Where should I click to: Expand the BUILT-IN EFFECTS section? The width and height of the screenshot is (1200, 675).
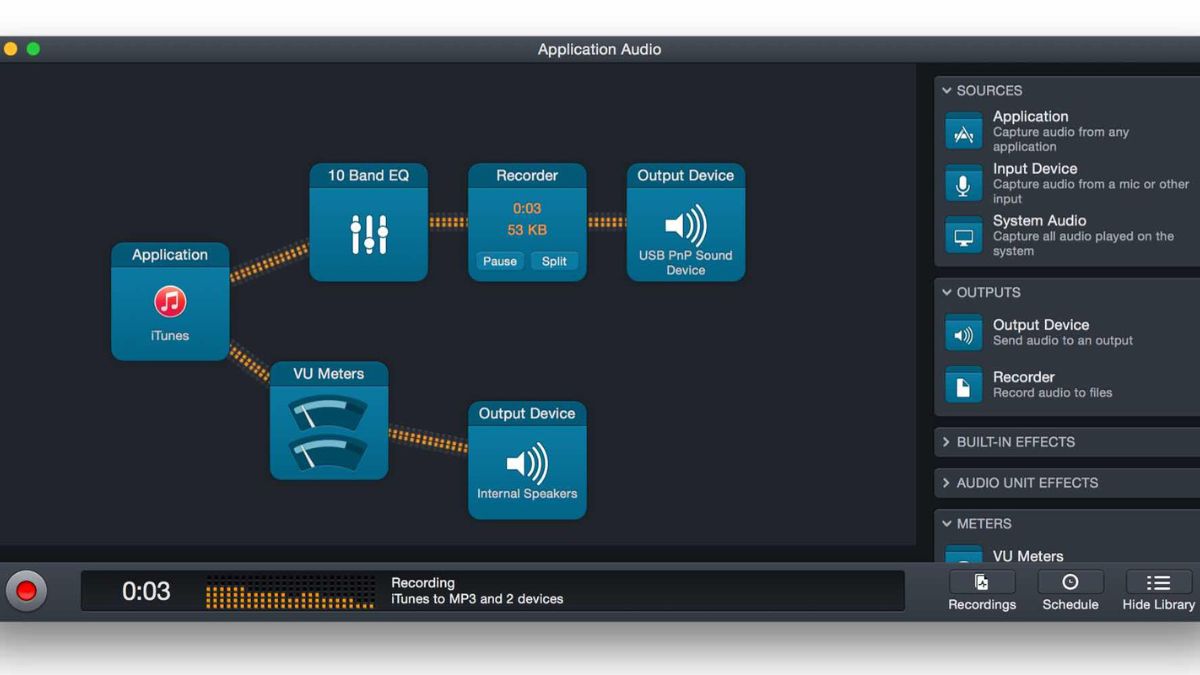pyautogui.click(x=947, y=442)
